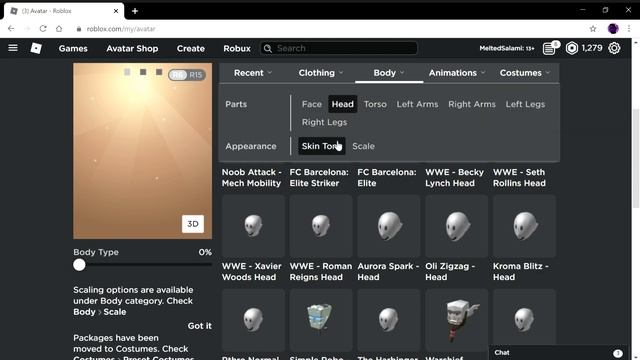This screenshot has height=360, width=640.
Task: Open the Chrome profile avatar
Action: (x=613, y=29)
